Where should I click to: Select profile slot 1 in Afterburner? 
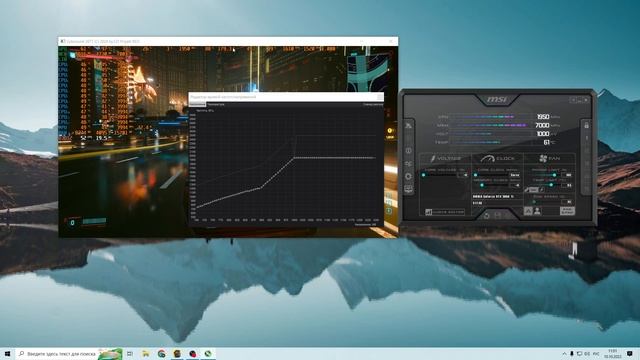click(587, 138)
